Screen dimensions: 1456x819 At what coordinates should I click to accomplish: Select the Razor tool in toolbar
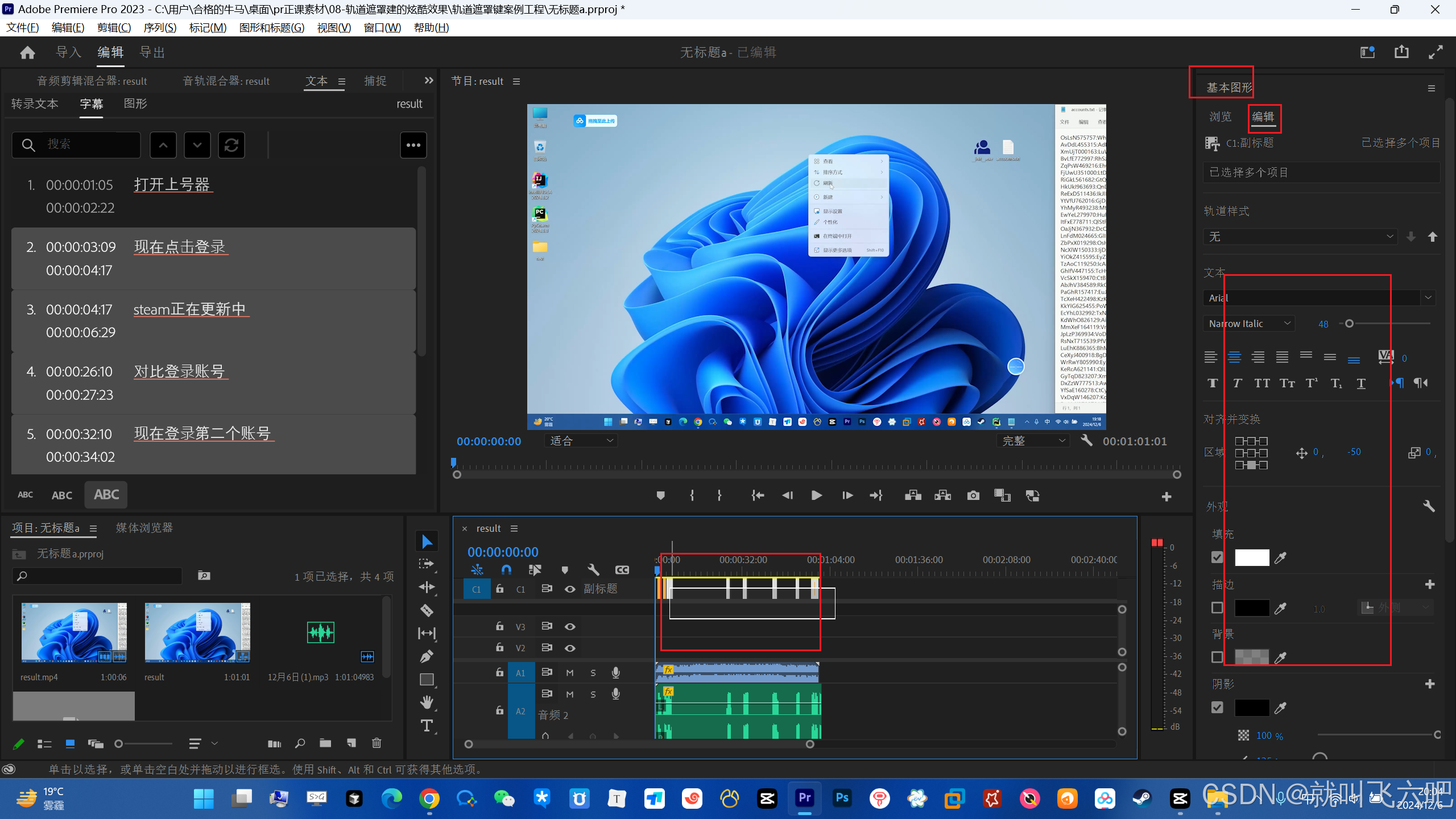tap(427, 611)
